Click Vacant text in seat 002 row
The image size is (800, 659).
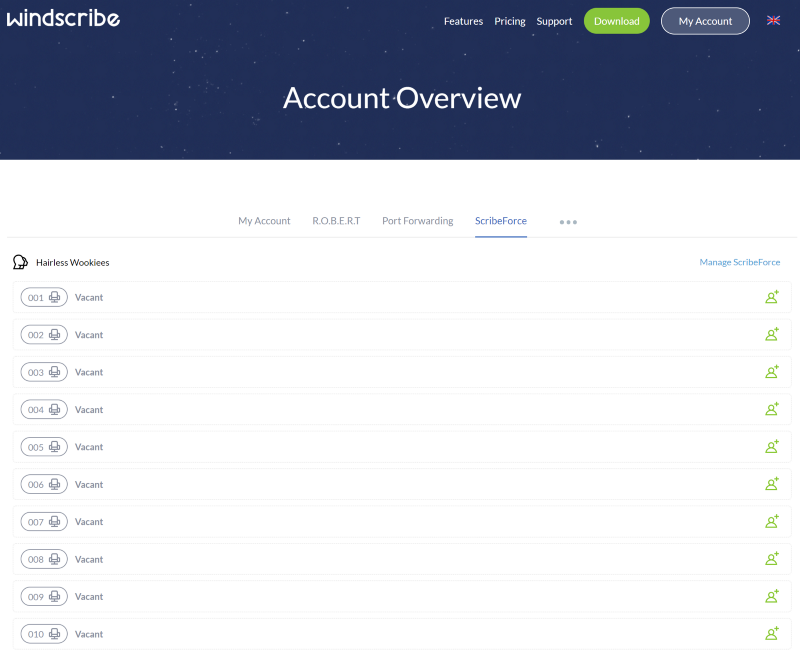[x=89, y=335]
